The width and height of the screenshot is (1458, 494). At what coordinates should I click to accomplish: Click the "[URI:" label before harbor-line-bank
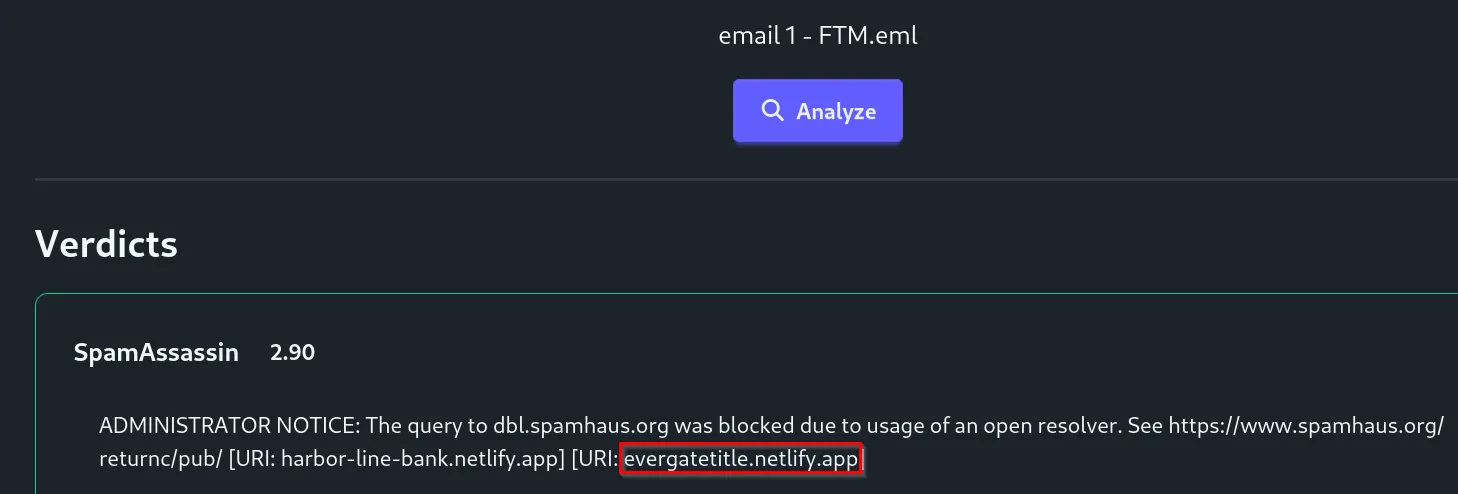tap(251, 460)
